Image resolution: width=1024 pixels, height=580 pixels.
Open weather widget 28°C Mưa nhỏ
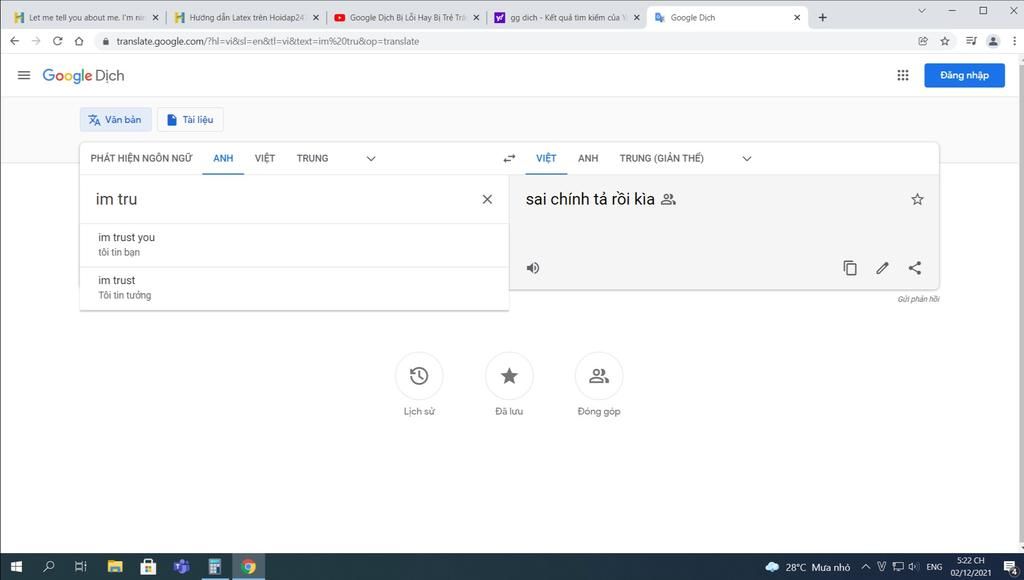click(x=808, y=567)
